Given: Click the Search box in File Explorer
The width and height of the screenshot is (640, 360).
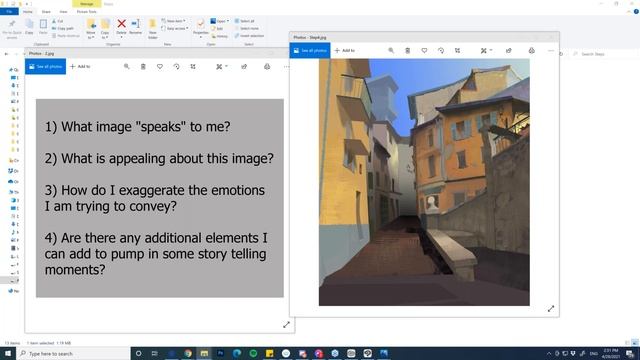Looking at the screenshot, I should coord(603,54).
